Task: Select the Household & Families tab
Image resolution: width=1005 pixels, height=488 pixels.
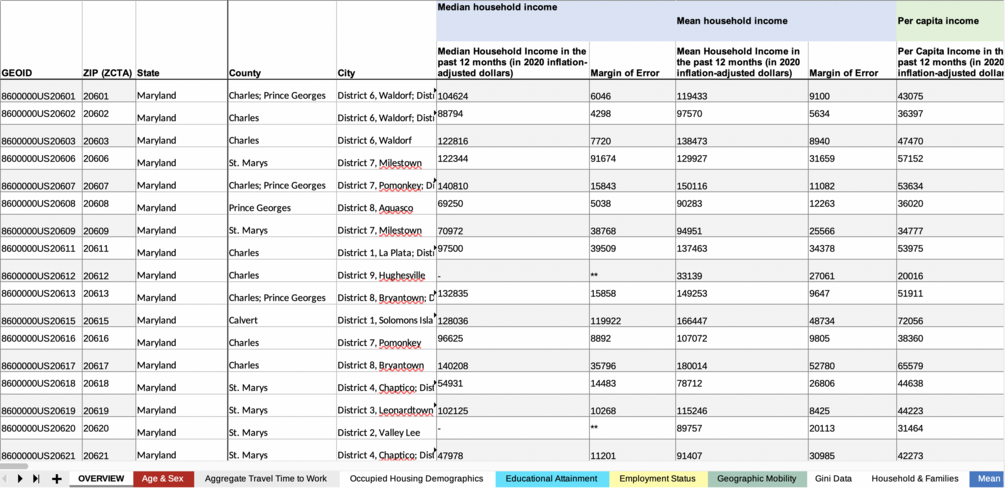Action: point(915,478)
